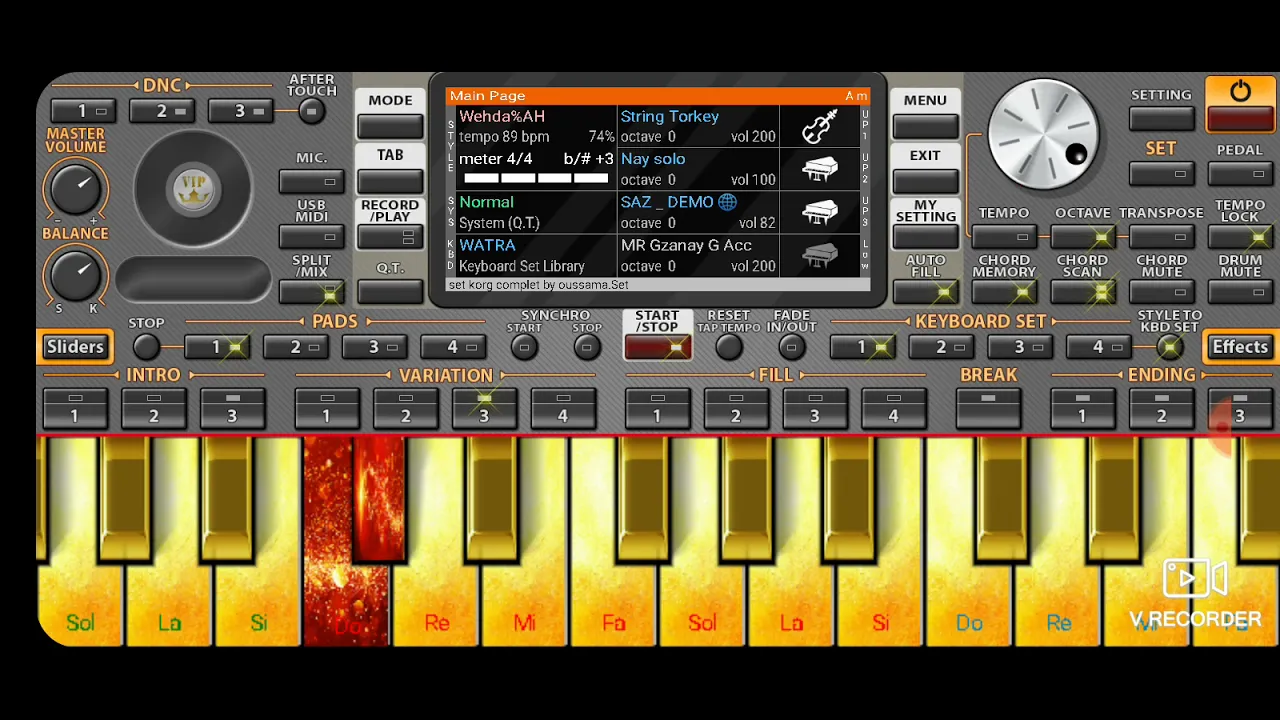1280x720 pixels.
Task: Enable USB MIDI
Action: [x=311, y=237]
